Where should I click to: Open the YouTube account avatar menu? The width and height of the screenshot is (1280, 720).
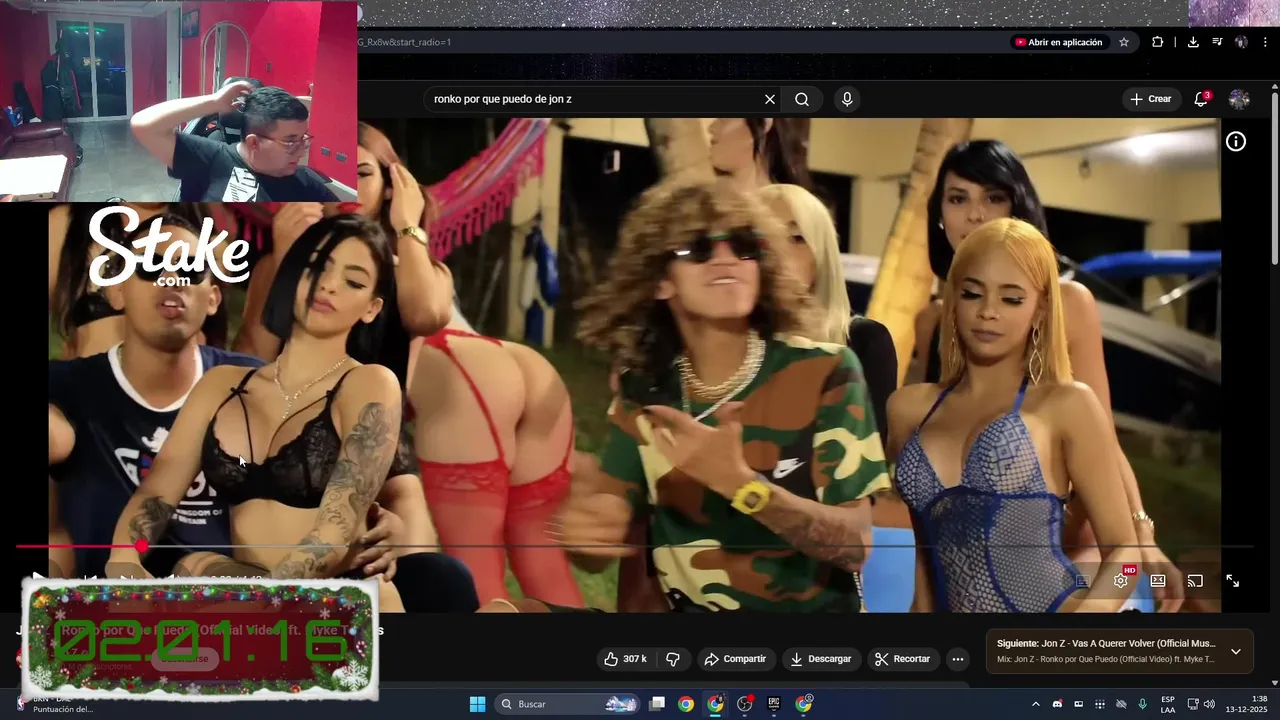coord(1239,99)
